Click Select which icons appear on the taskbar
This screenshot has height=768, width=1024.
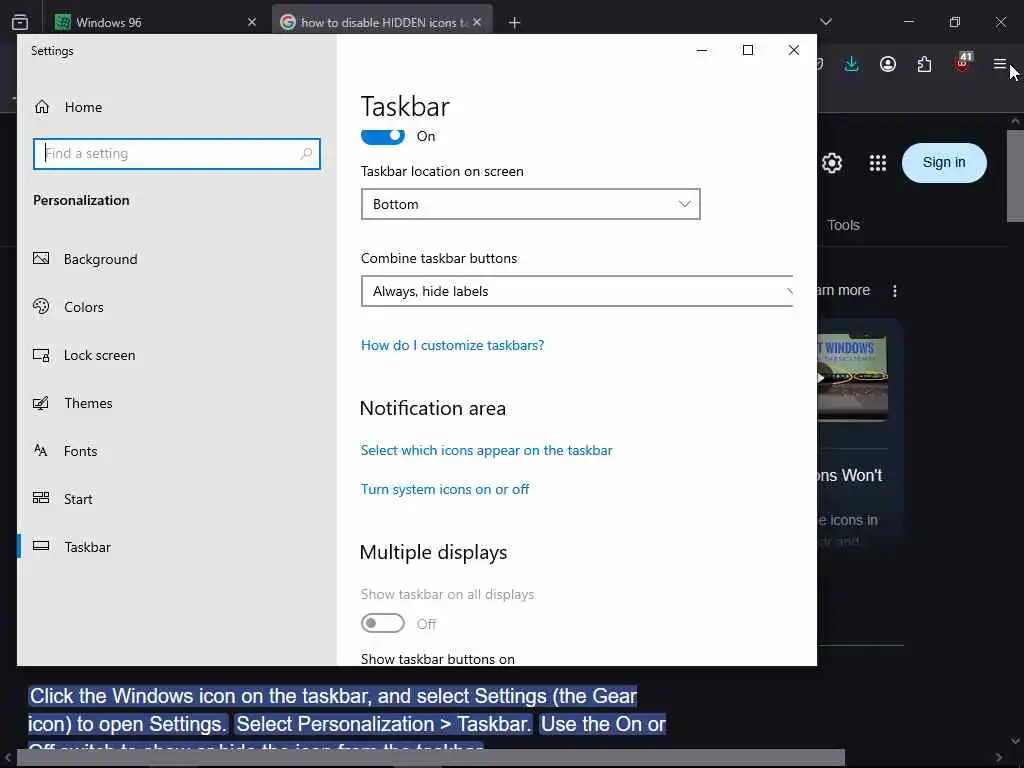pos(487,451)
